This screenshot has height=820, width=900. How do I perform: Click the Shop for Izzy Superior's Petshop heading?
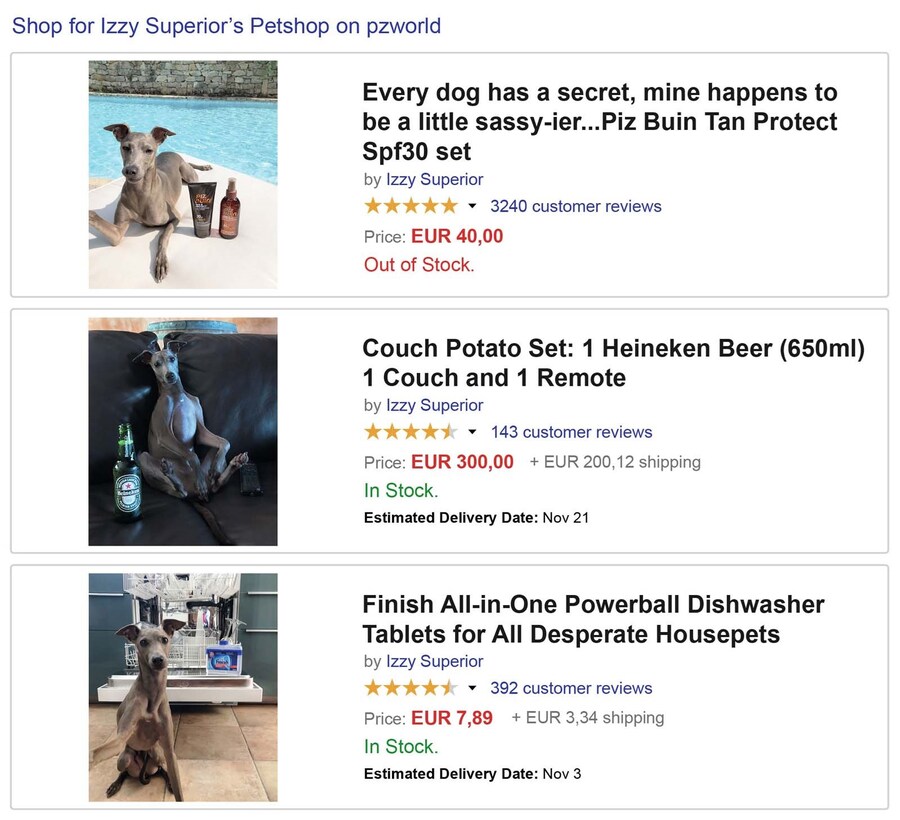point(226,26)
